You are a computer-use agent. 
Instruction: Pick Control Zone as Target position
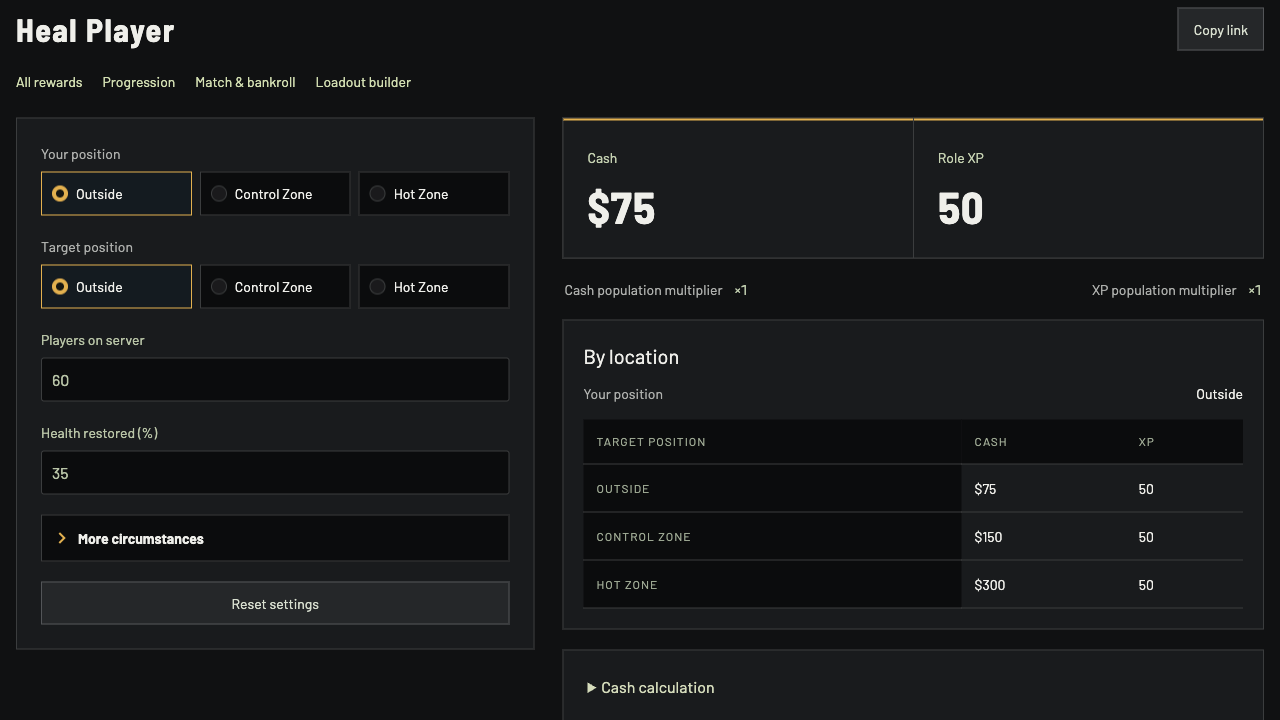coord(275,287)
